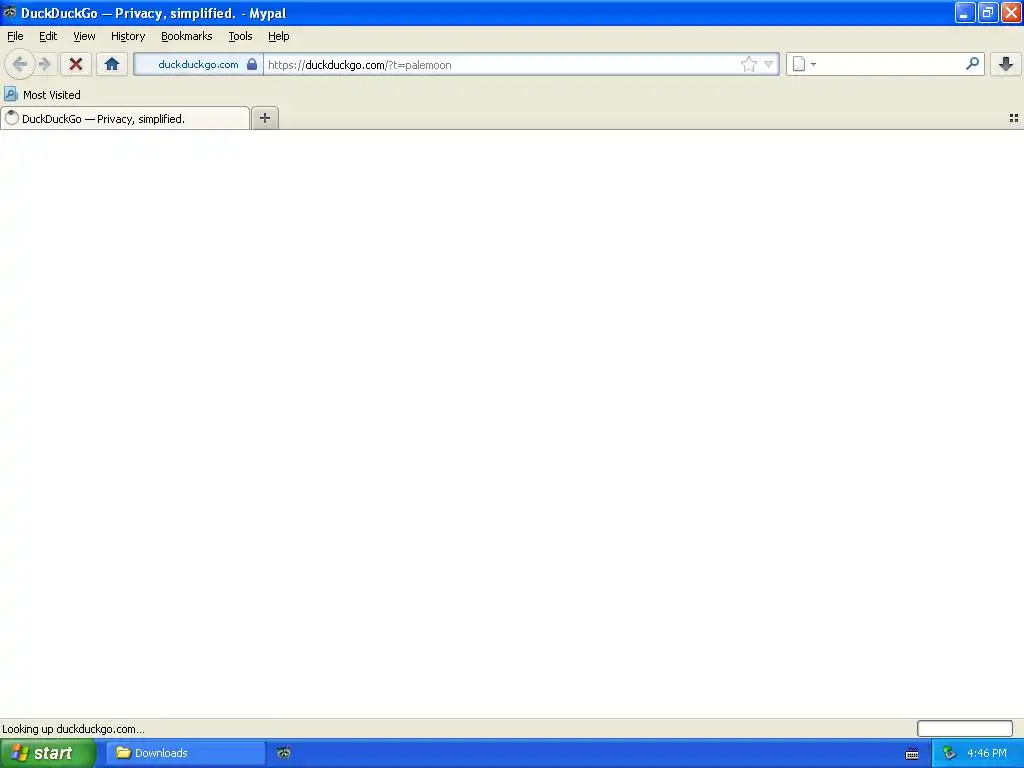Click the duckduckgo.com identity label

click(x=198, y=65)
